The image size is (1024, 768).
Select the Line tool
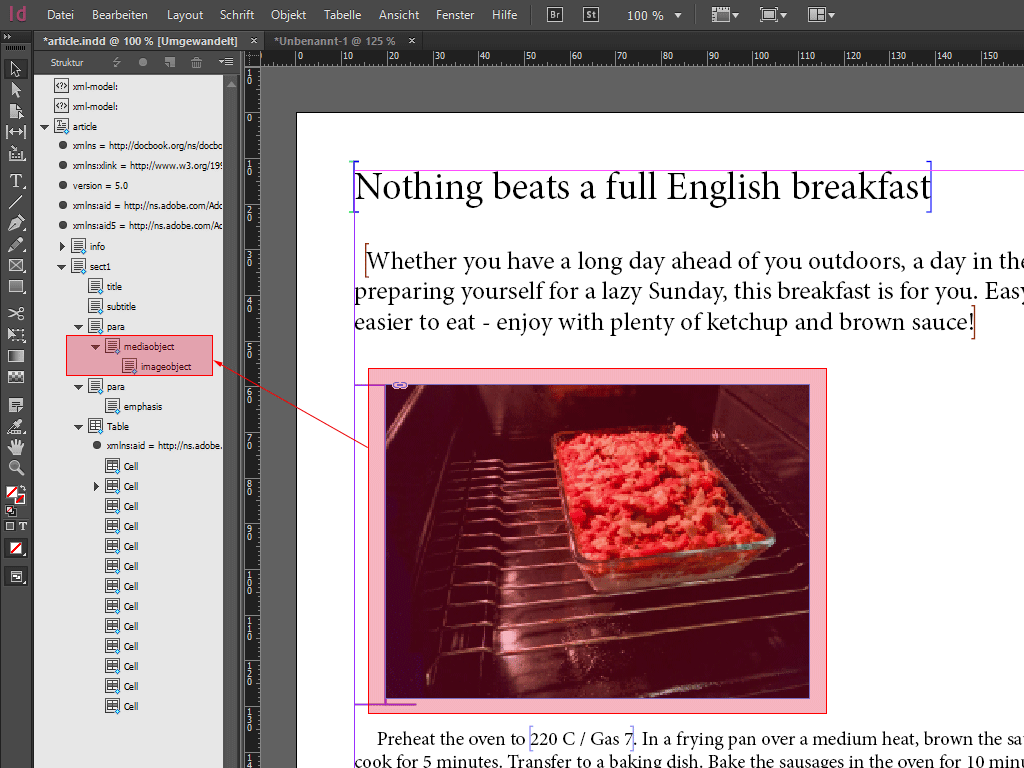[x=16, y=202]
